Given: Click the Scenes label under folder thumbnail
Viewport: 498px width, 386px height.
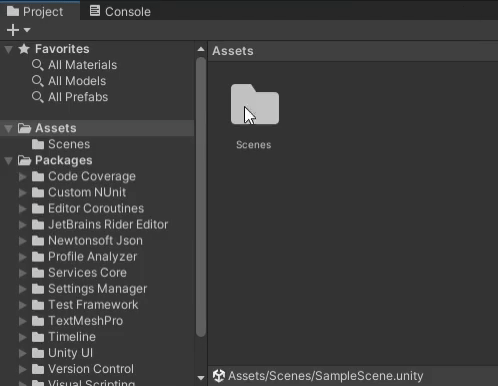Looking at the screenshot, I should pos(254,145).
